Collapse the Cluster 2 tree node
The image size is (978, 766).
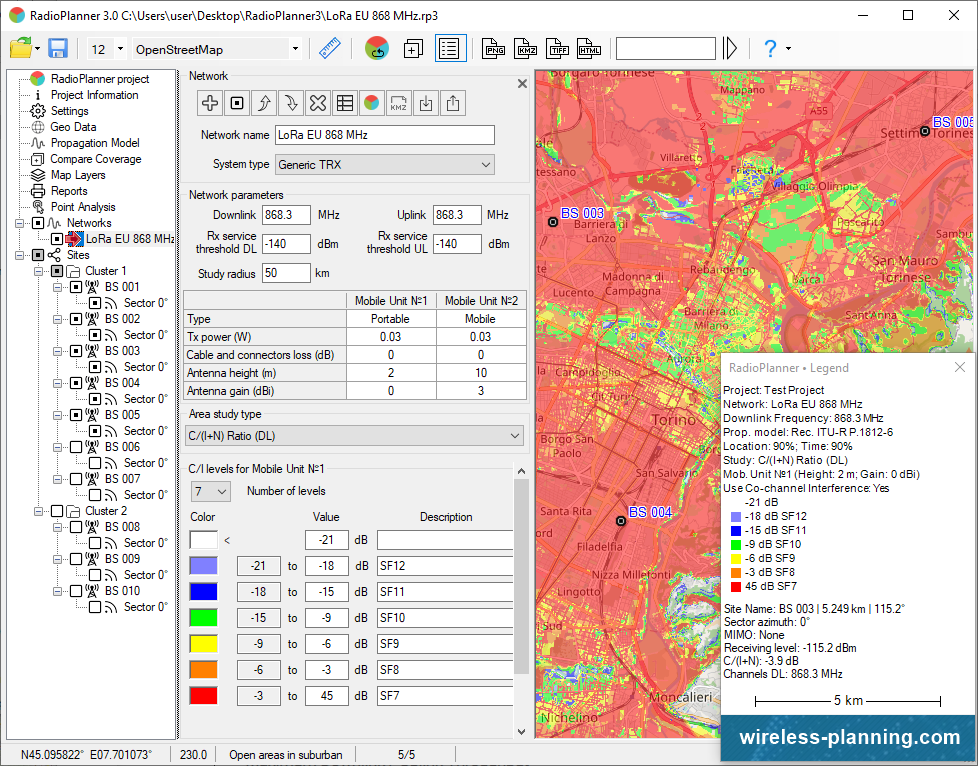point(38,511)
